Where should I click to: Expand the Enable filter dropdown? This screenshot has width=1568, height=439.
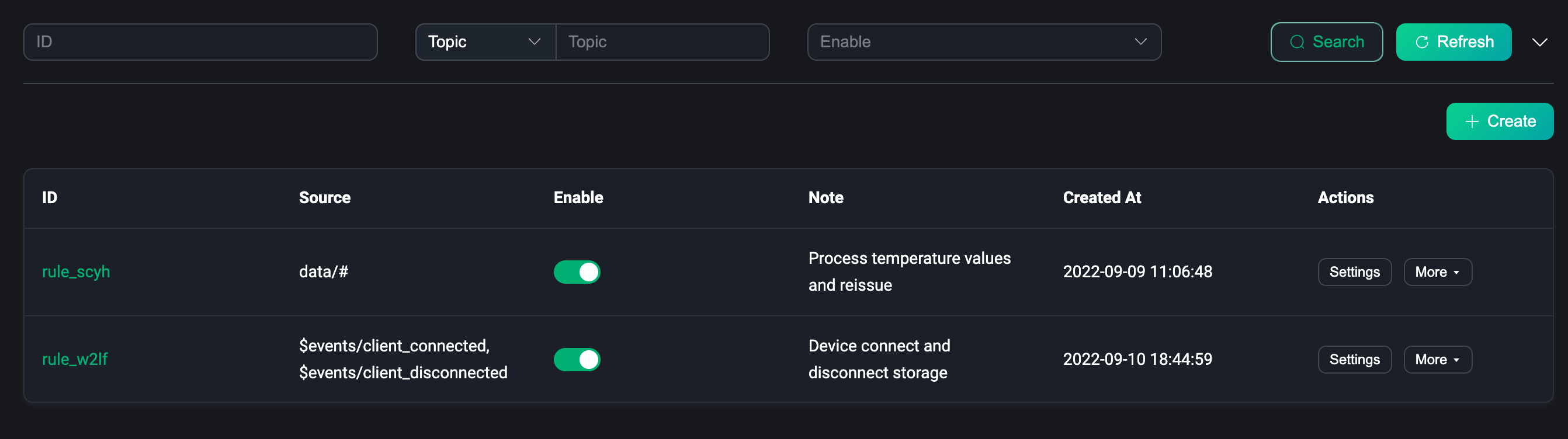click(x=983, y=42)
